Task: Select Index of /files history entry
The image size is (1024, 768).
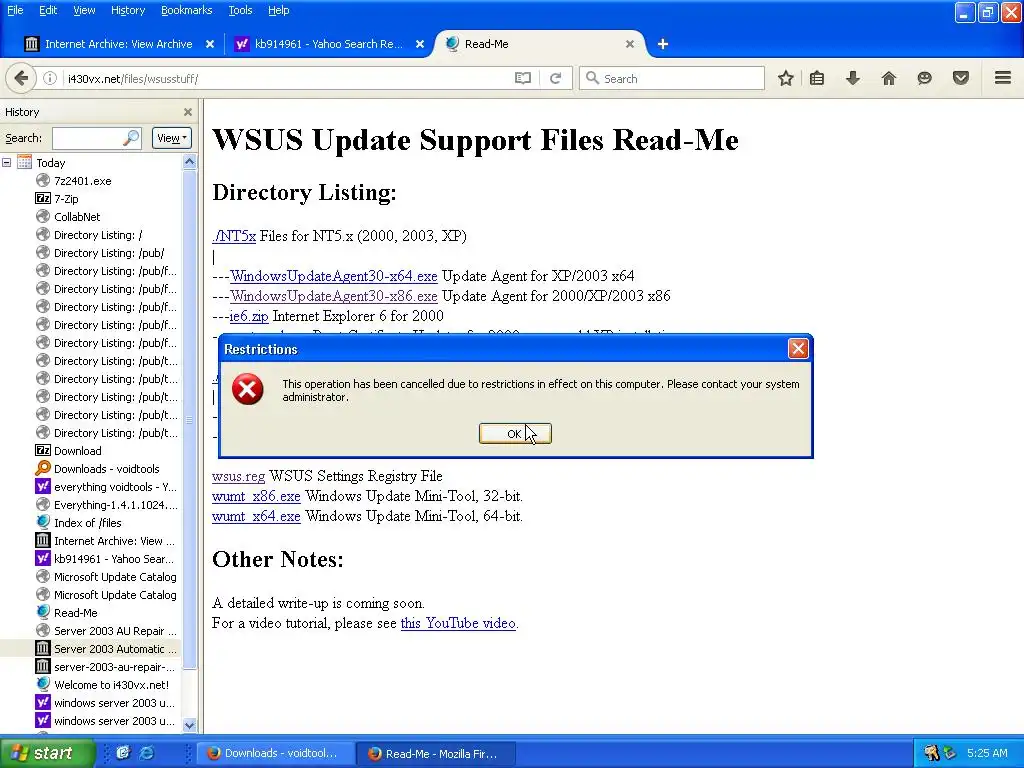Action: [x=88, y=523]
